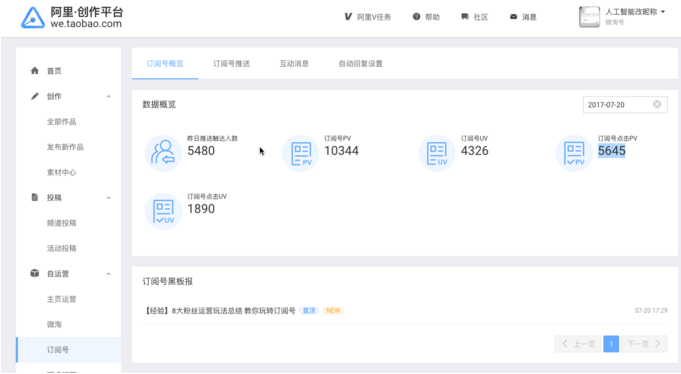Select 订阅号 in the sidebar
Image resolution: width=681 pixels, height=374 pixels.
[69, 350]
